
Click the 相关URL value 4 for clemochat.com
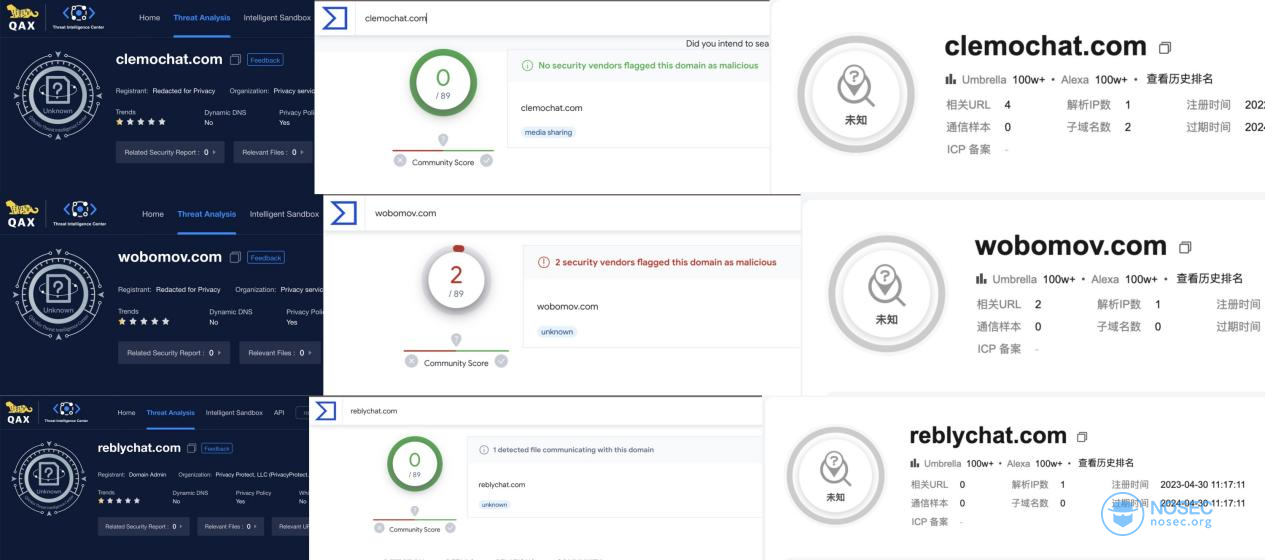(1007, 105)
